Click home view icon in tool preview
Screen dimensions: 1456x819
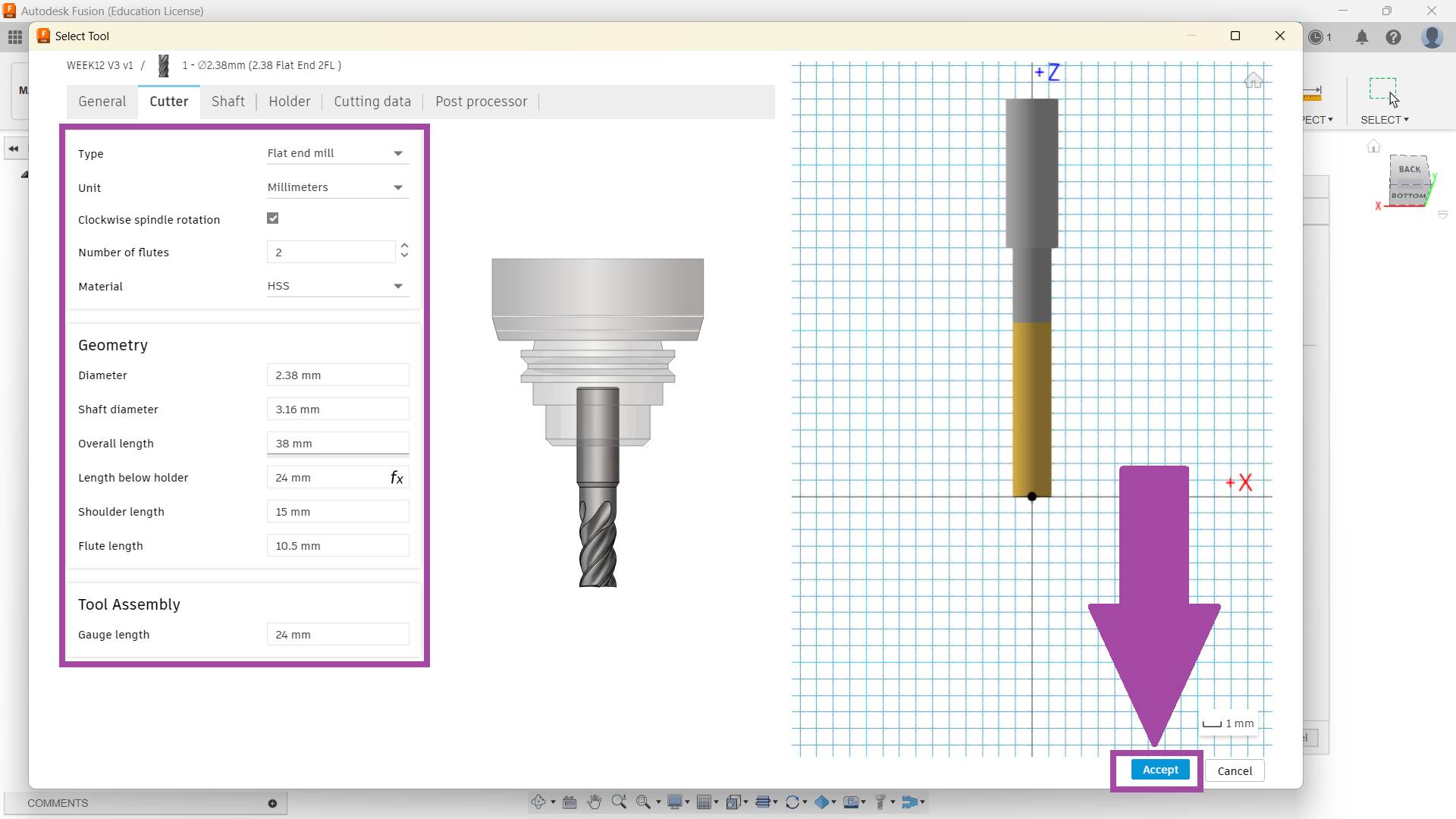(x=1253, y=80)
